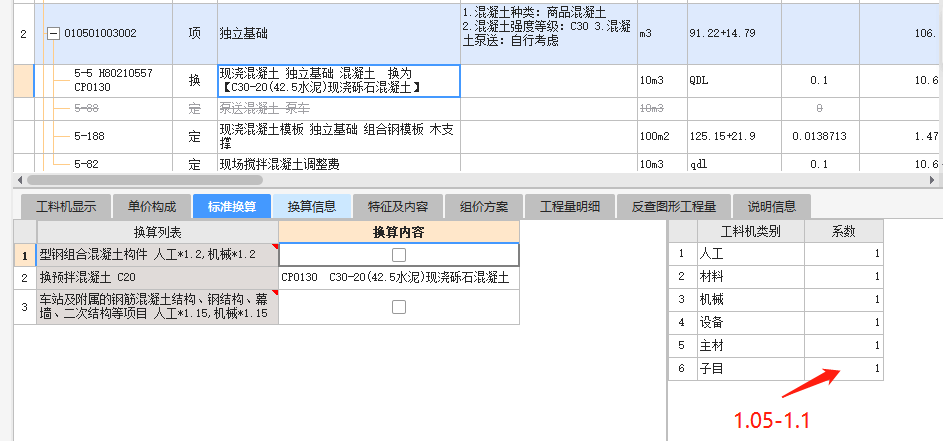Edit the 设备 coefficient cell
This screenshot has width=943, height=441.
coord(844,322)
